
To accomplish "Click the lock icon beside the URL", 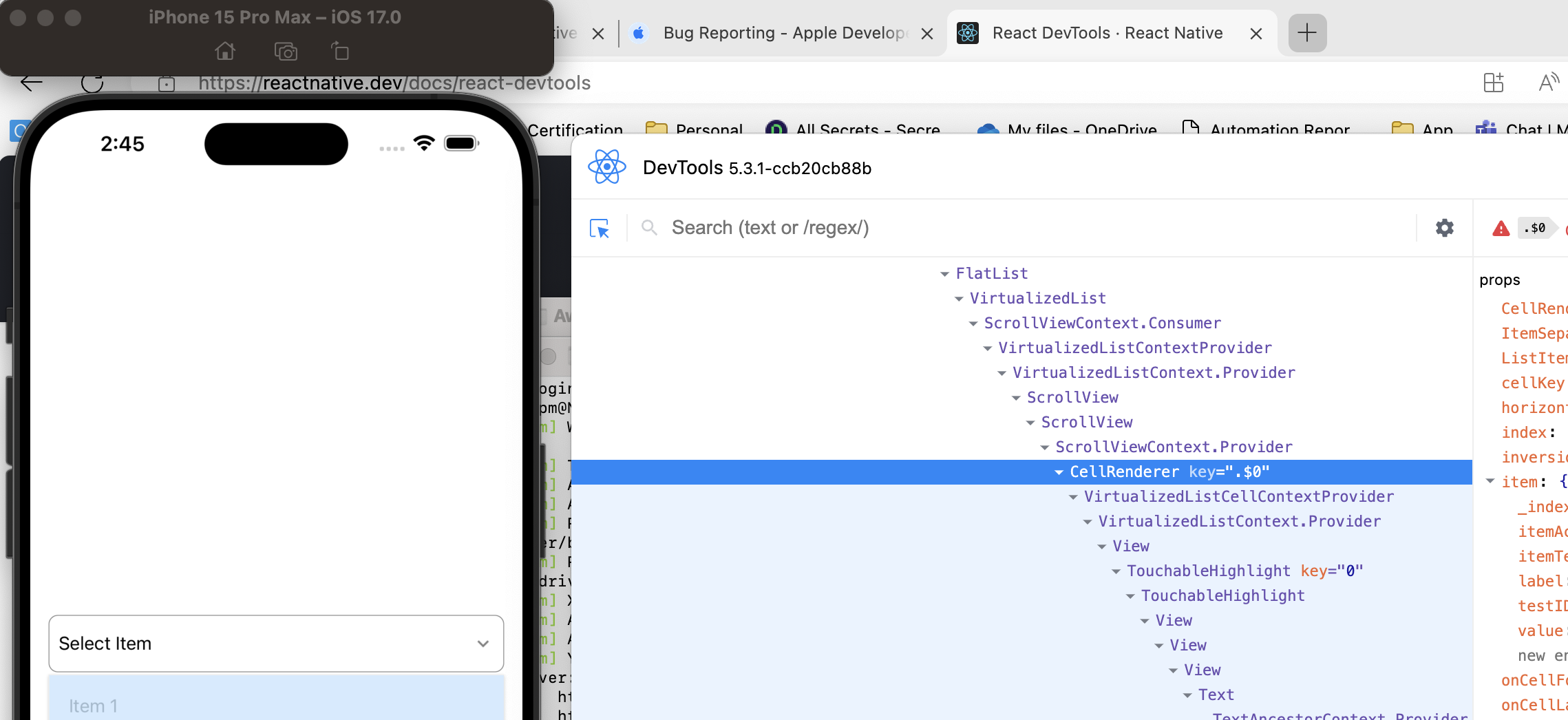I will coord(167,84).
